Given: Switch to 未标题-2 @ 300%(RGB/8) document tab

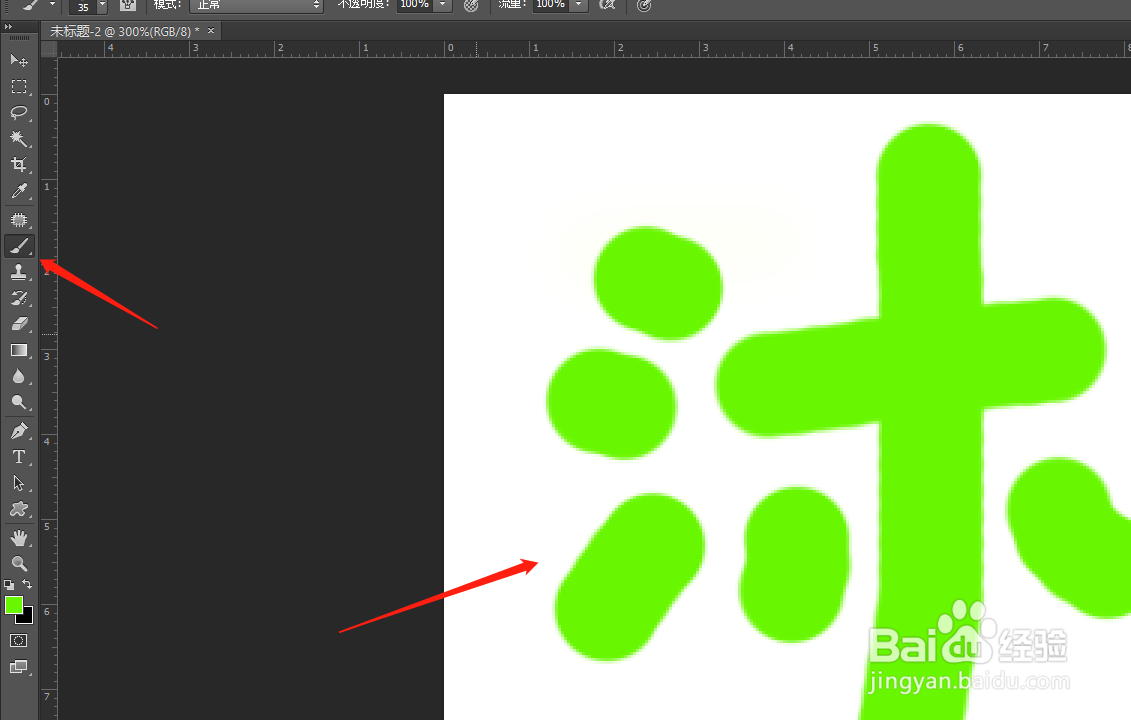Looking at the screenshot, I should click(x=124, y=31).
